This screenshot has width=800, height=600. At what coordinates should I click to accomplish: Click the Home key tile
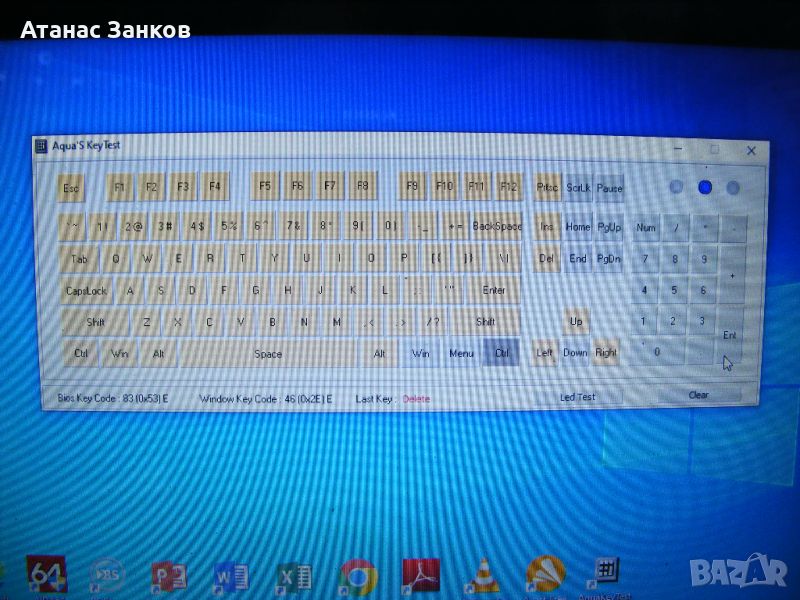[578, 227]
